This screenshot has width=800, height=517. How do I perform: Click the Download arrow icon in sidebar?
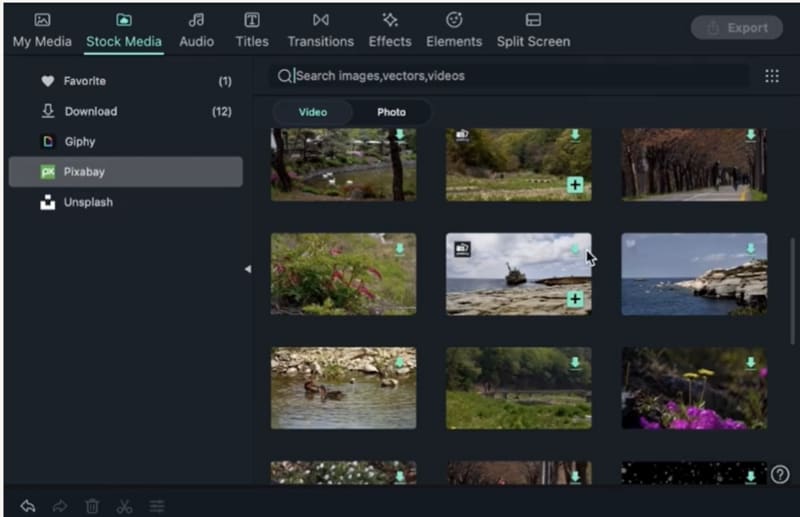pos(48,111)
